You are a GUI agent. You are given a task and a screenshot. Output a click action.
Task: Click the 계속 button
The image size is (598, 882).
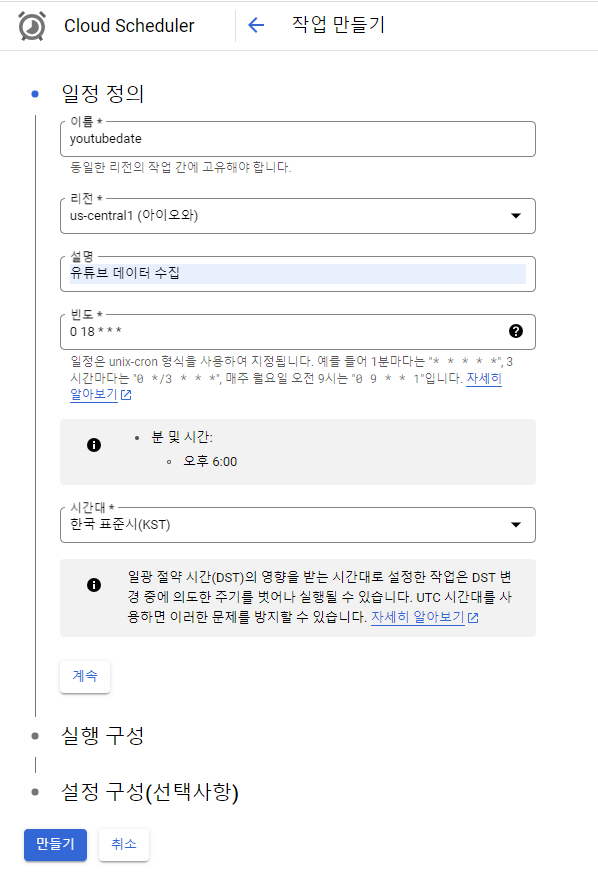coord(85,676)
